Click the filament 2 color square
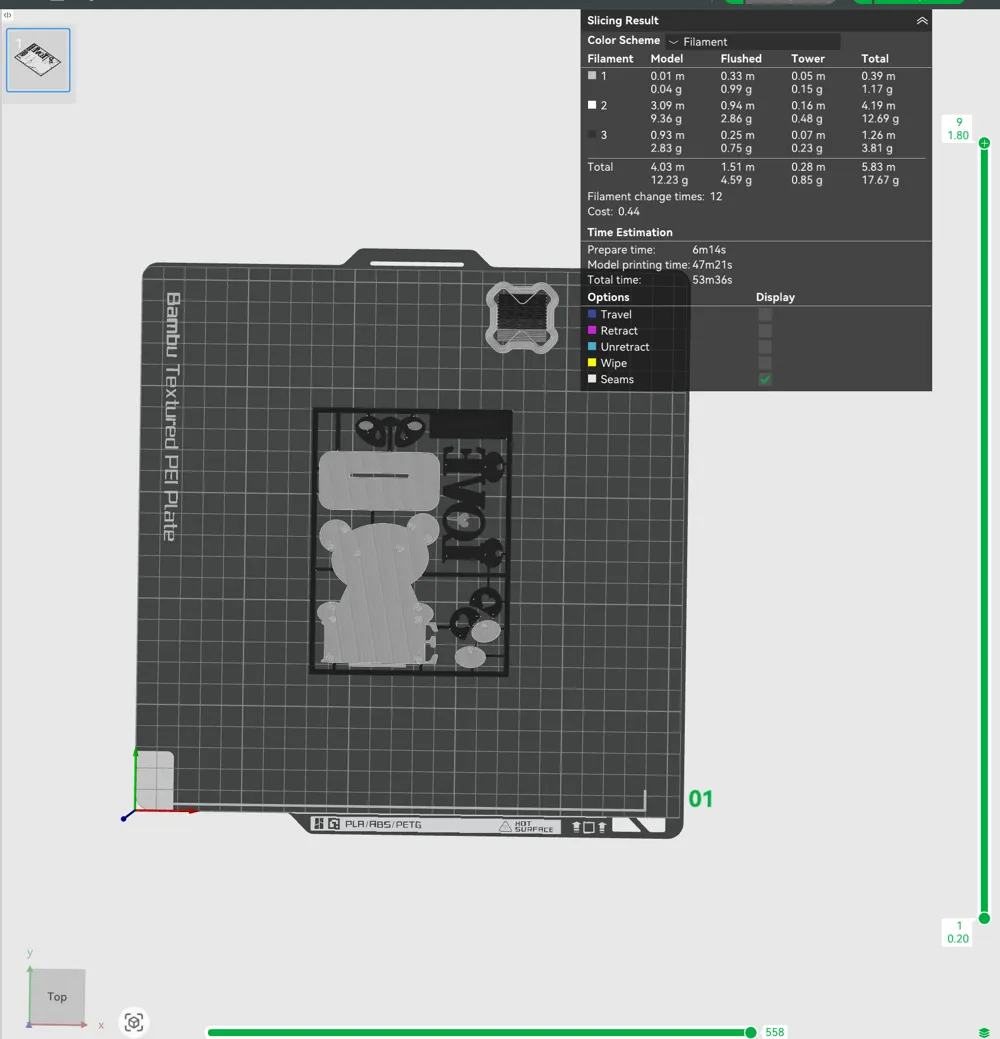The image size is (1000, 1039). [x=592, y=105]
